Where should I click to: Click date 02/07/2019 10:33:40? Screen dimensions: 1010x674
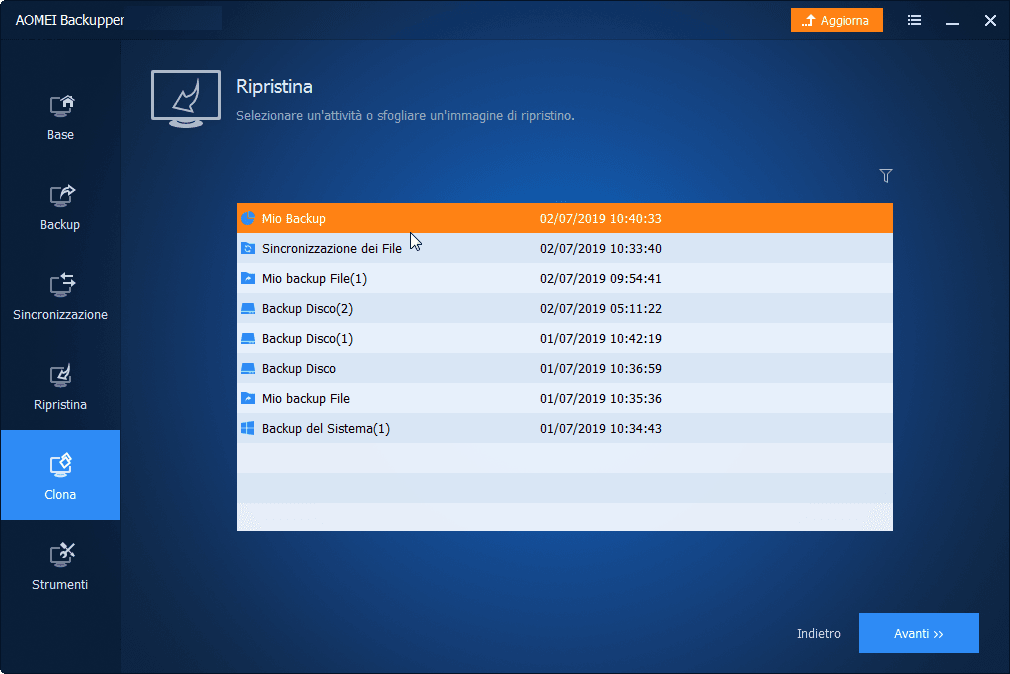tap(601, 249)
